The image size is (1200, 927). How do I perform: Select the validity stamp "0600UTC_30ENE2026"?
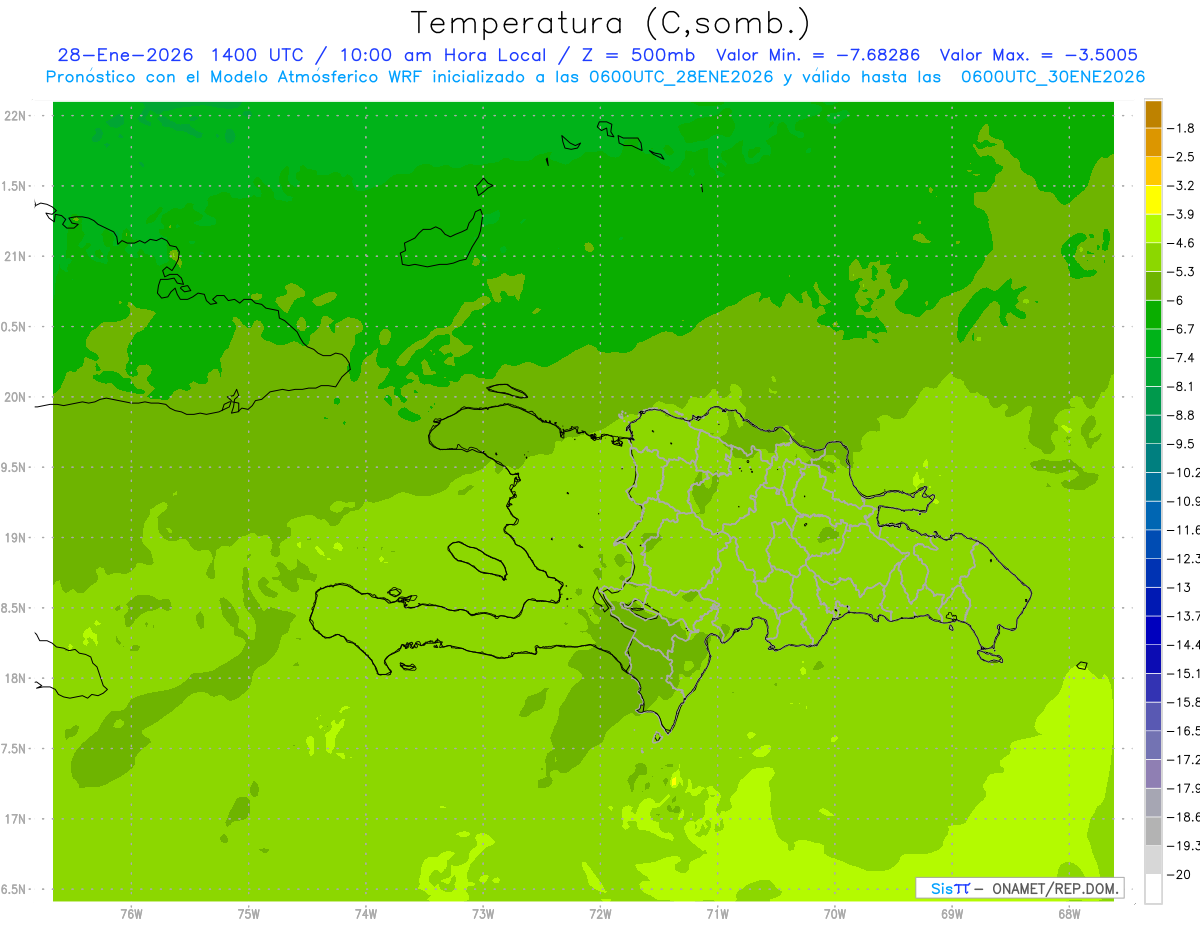[1052, 77]
